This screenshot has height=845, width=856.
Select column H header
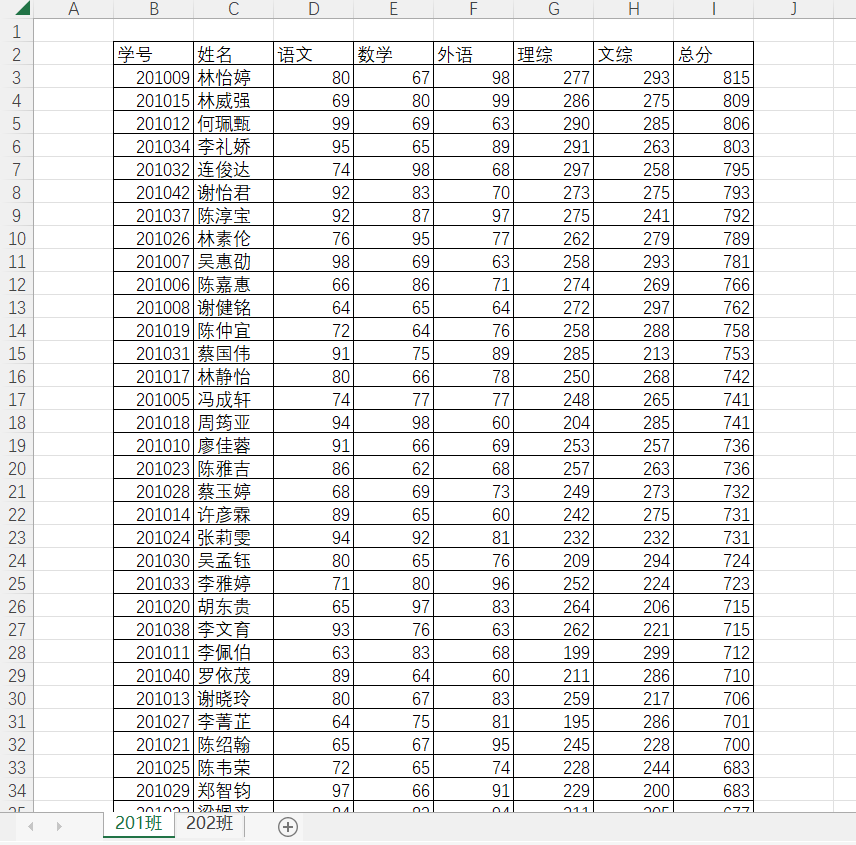pos(633,9)
